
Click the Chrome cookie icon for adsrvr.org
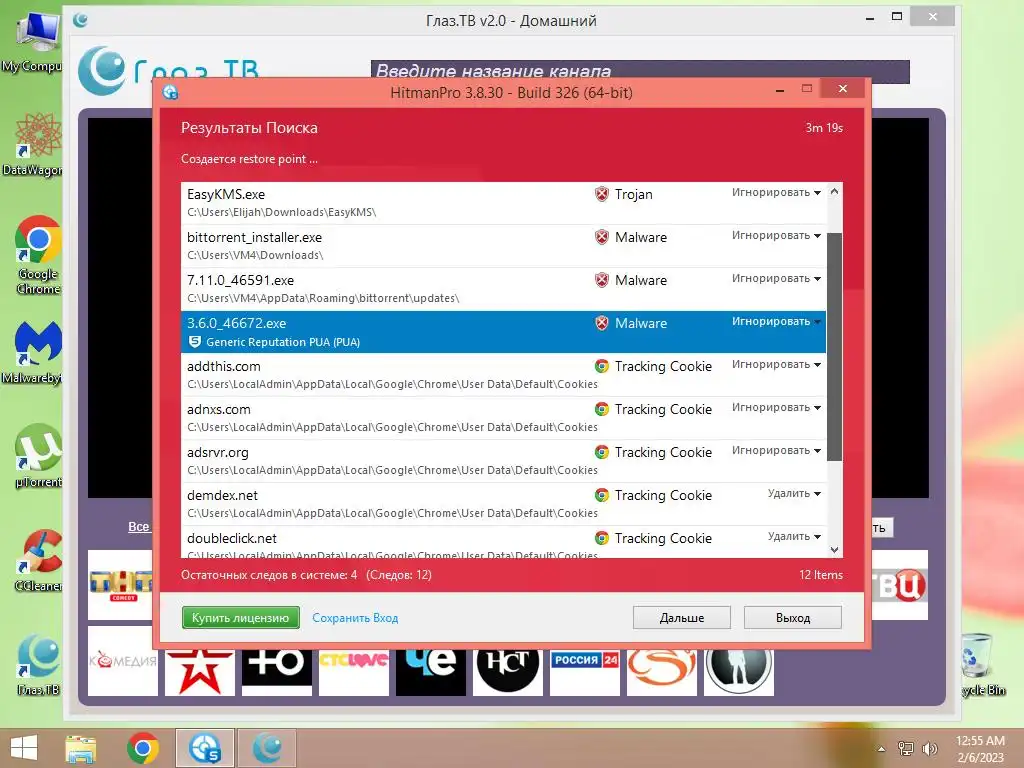(x=601, y=453)
